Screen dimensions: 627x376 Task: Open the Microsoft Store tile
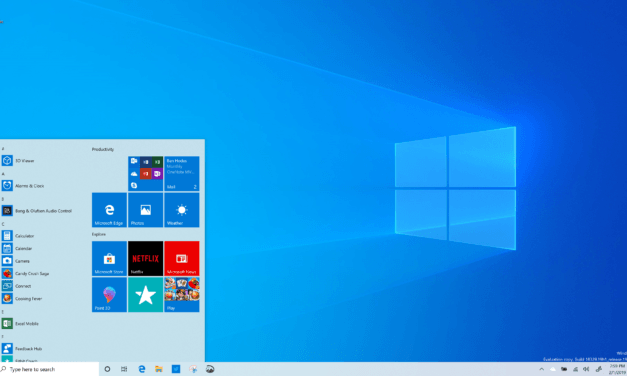point(109,258)
